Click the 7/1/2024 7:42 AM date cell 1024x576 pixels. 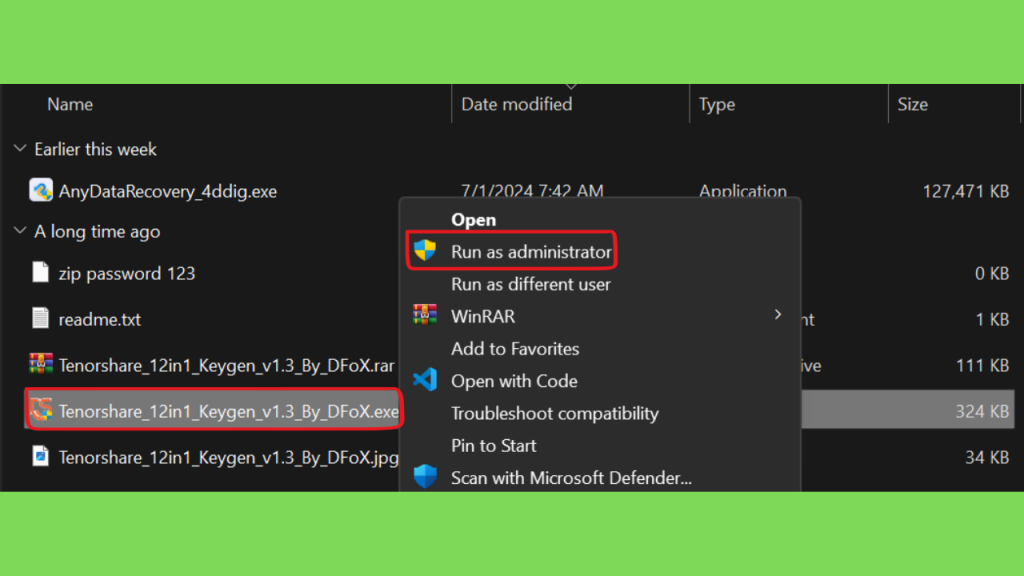point(532,191)
